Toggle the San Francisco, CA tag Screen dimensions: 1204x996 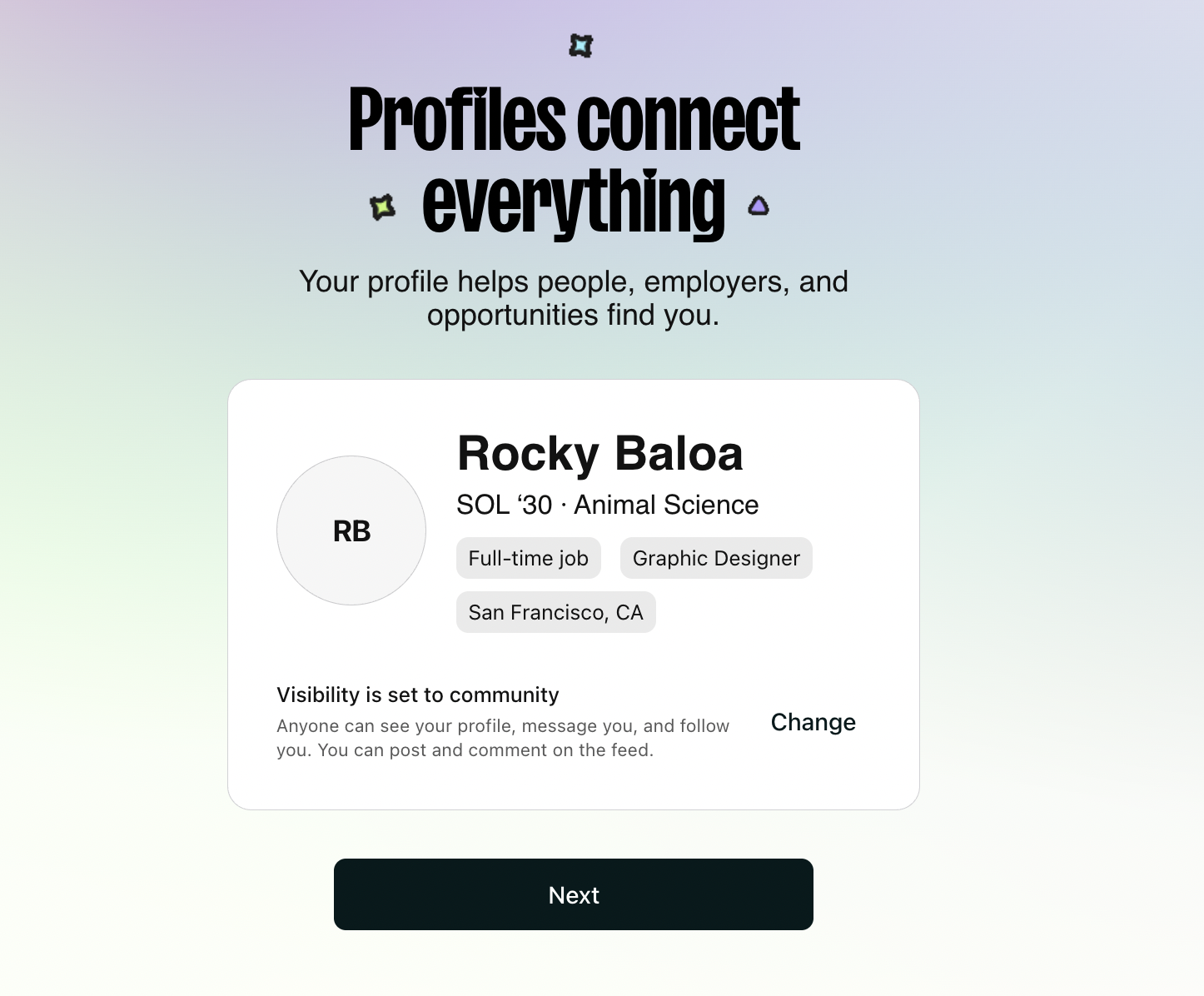pos(555,611)
